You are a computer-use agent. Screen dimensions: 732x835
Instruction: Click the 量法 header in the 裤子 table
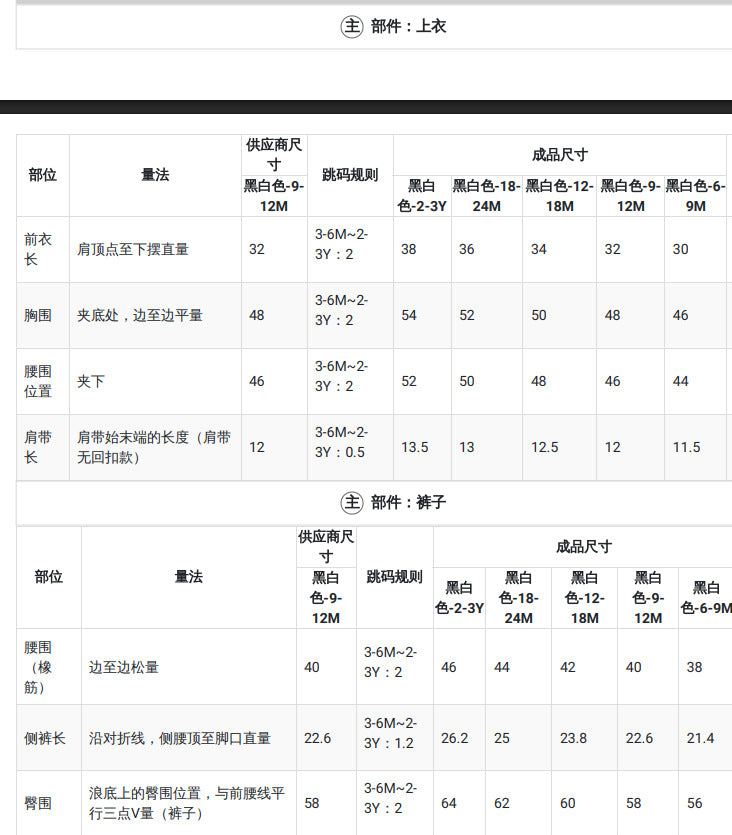click(x=188, y=577)
